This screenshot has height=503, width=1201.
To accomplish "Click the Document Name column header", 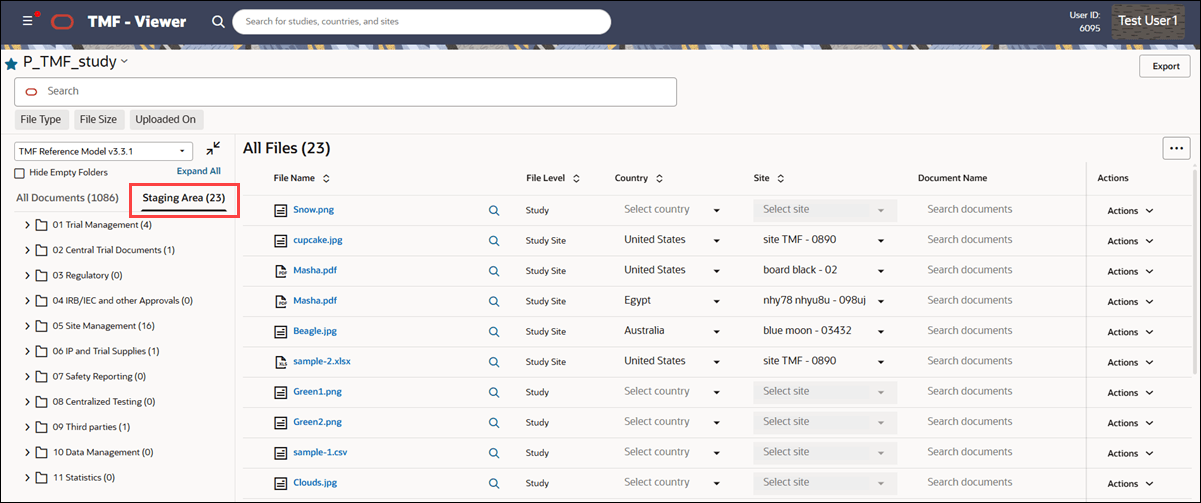I will tap(952, 178).
